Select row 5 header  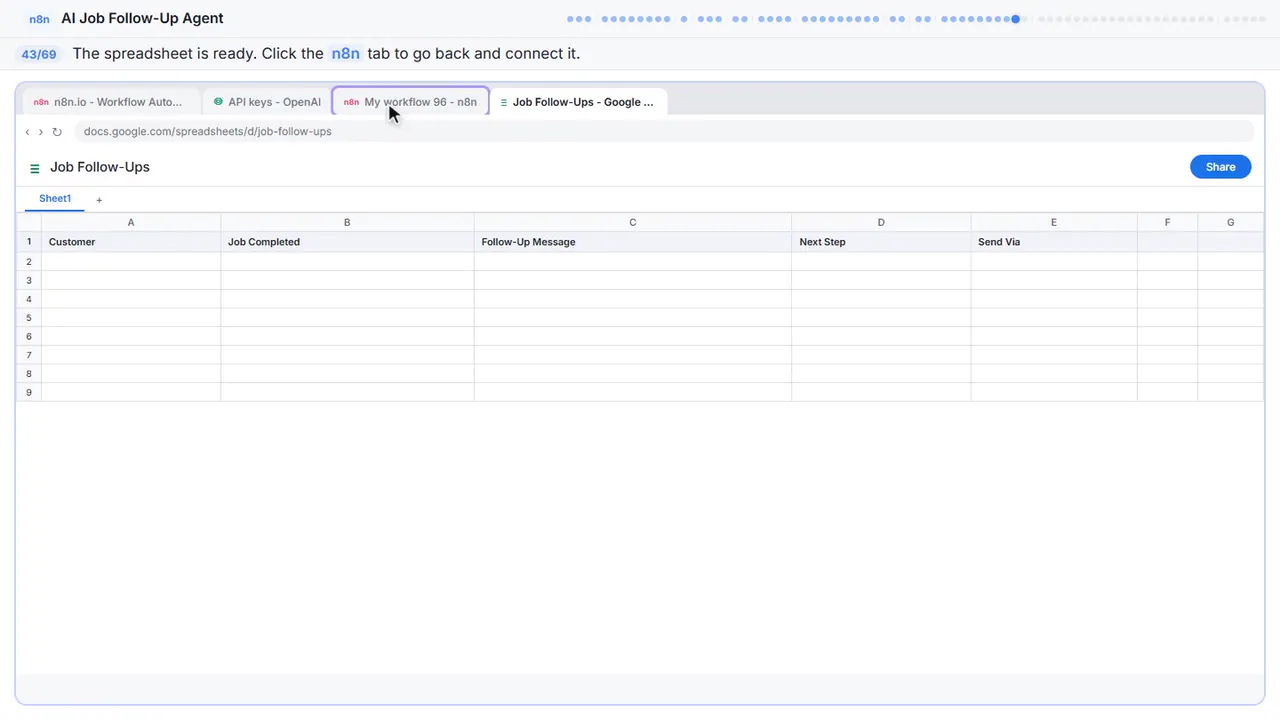tap(29, 317)
